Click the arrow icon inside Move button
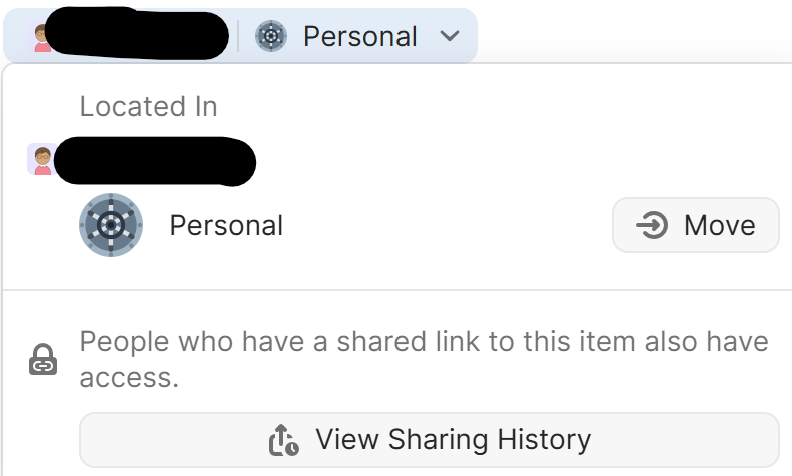 point(652,225)
